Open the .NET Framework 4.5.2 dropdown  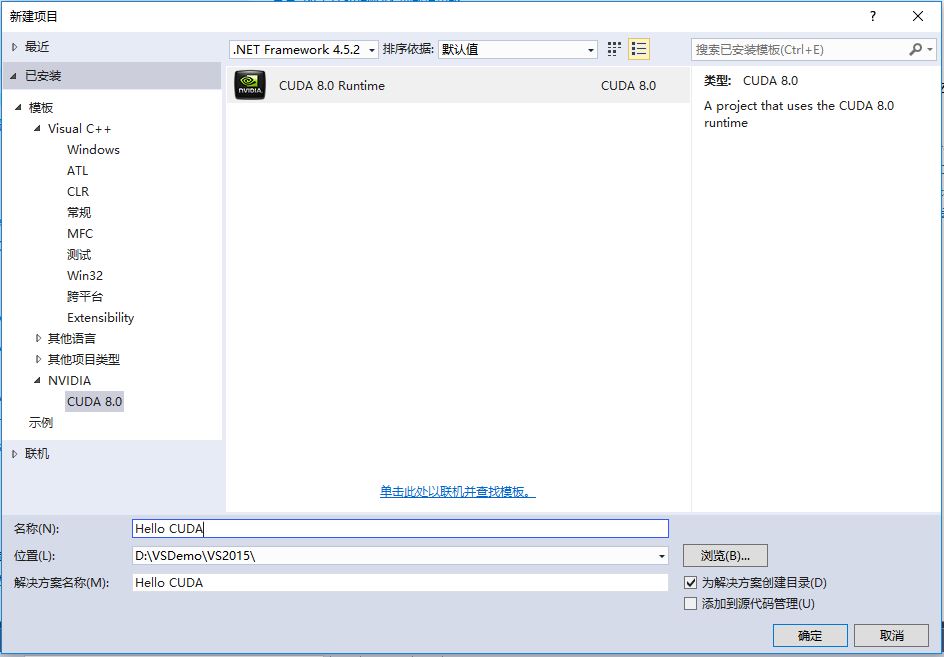coord(304,49)
